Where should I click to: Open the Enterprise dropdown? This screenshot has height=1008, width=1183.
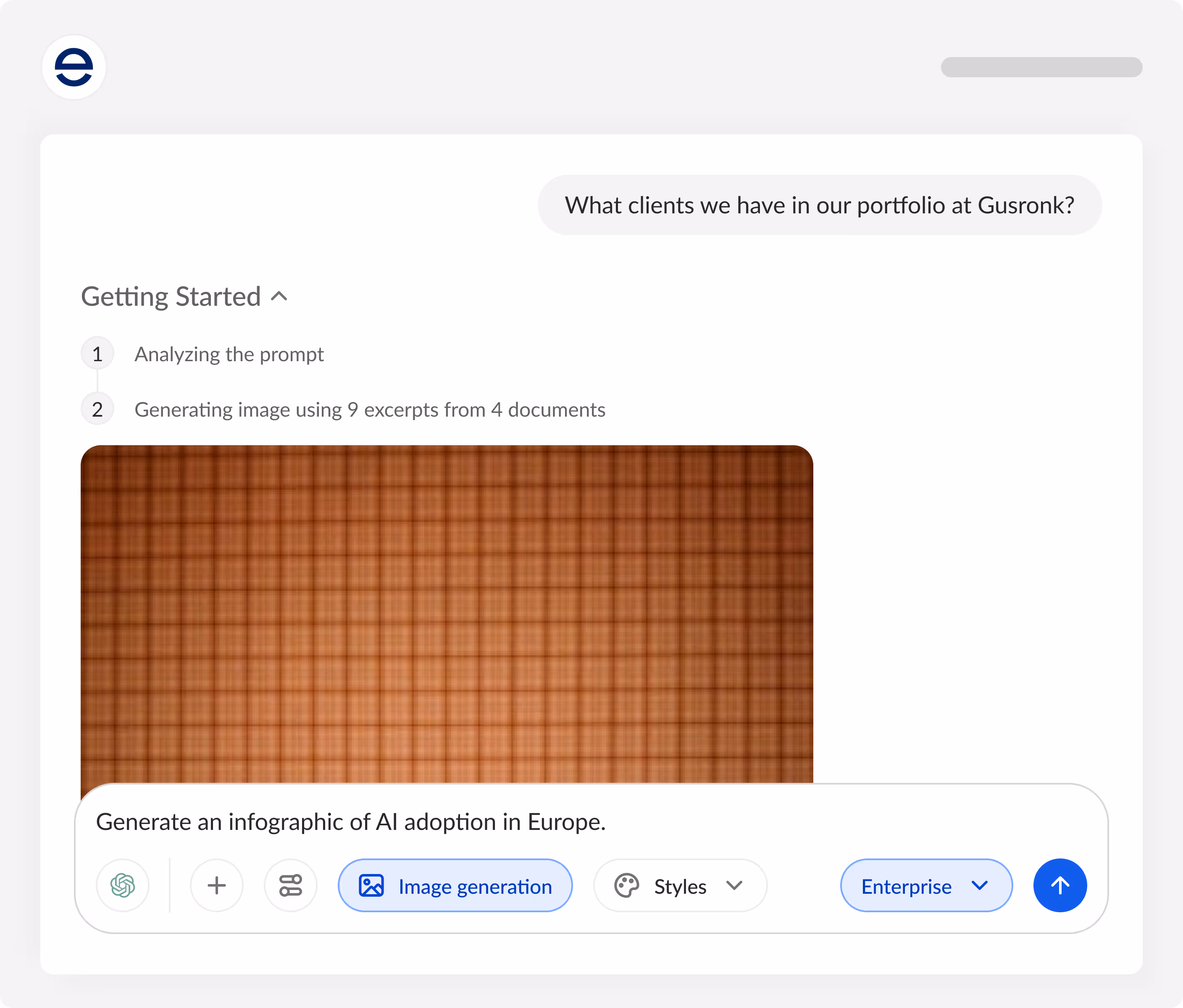(925, 885)
